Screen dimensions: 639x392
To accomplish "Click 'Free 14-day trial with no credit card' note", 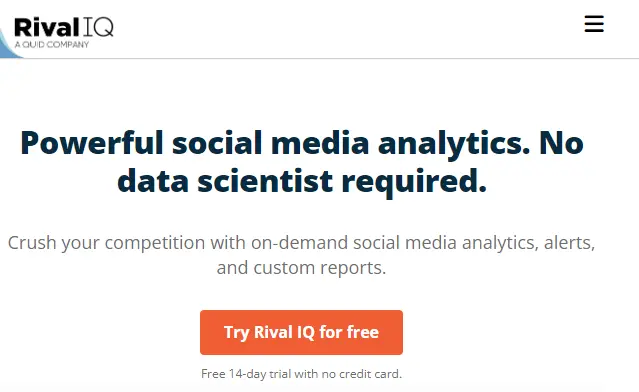I will [x=301, y=374].
